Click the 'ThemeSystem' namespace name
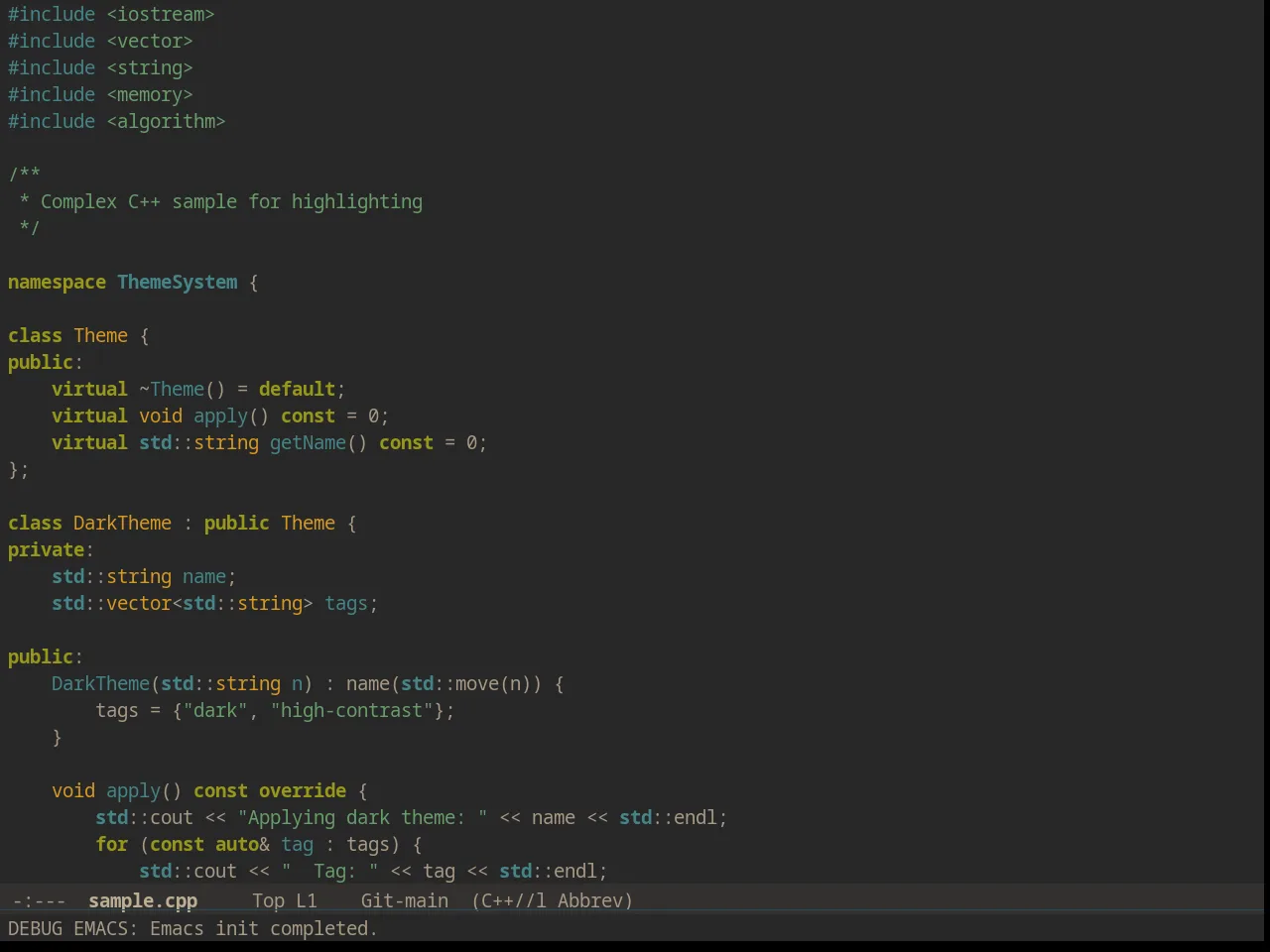The image size is (1270, 952). coord(178,282)
